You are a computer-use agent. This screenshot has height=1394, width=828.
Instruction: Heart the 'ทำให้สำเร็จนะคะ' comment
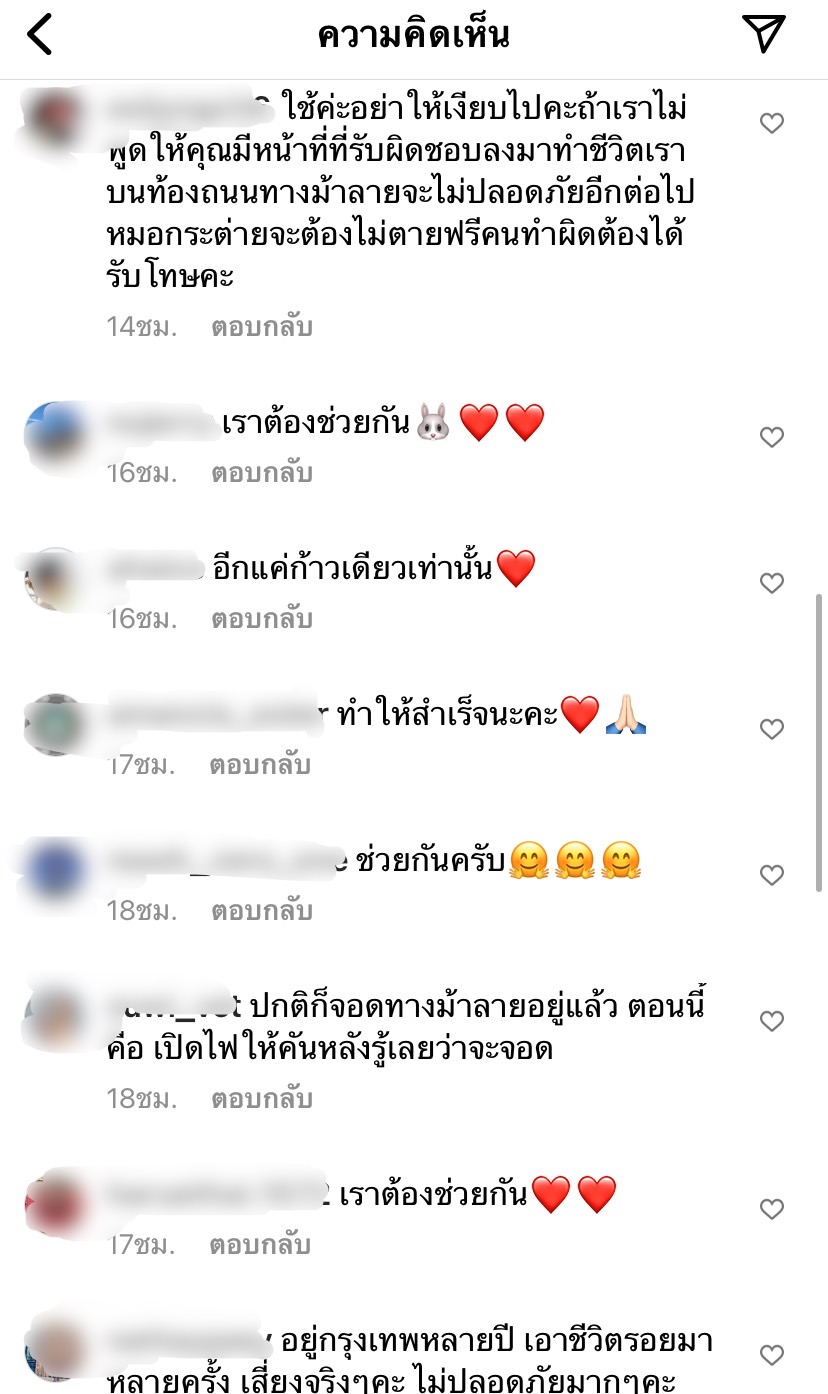[771, 729]
